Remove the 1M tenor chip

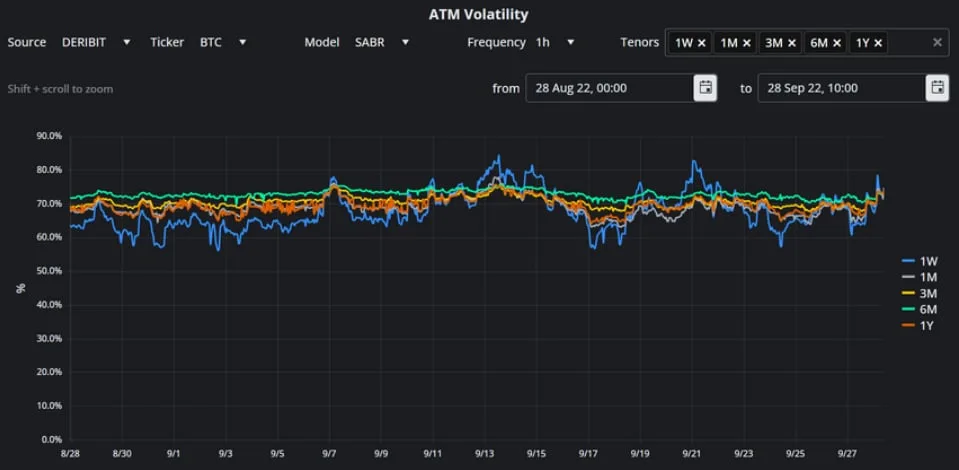coord(747,43)
